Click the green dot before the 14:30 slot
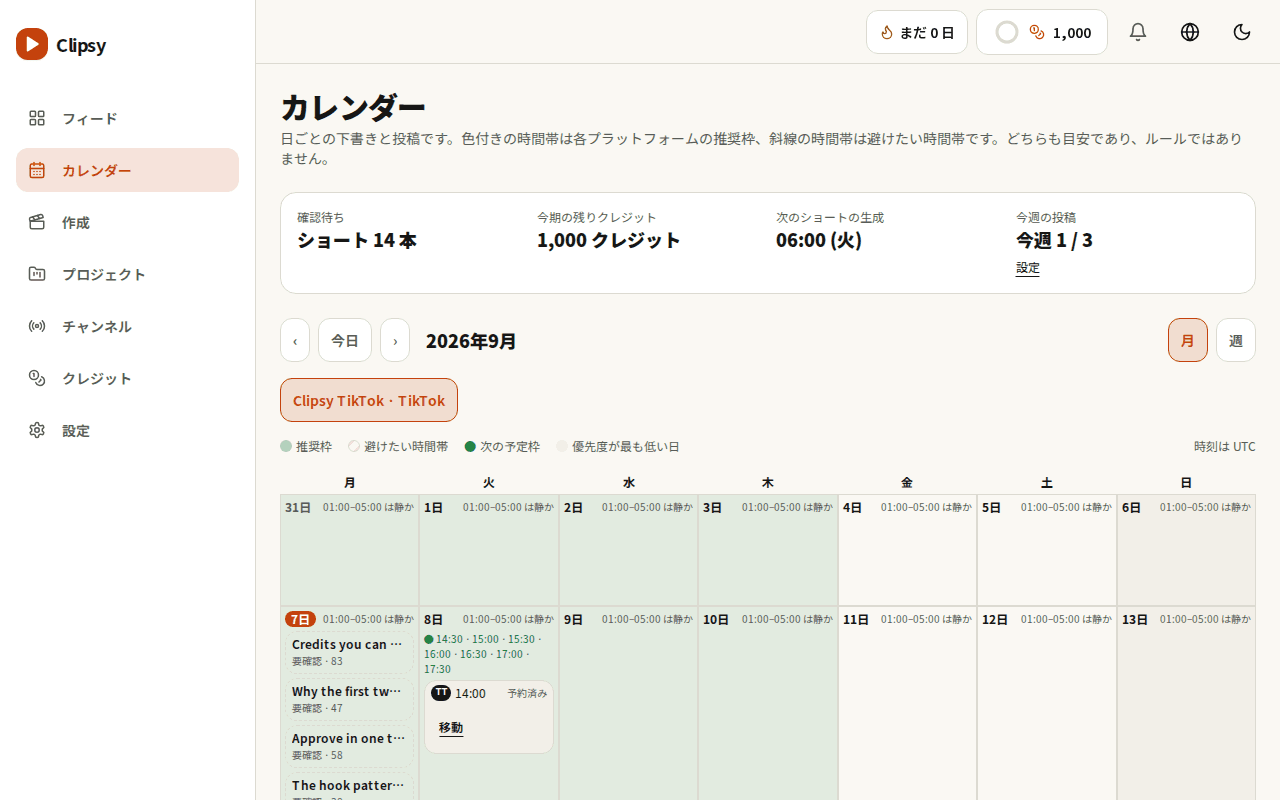 click(429, 639)
